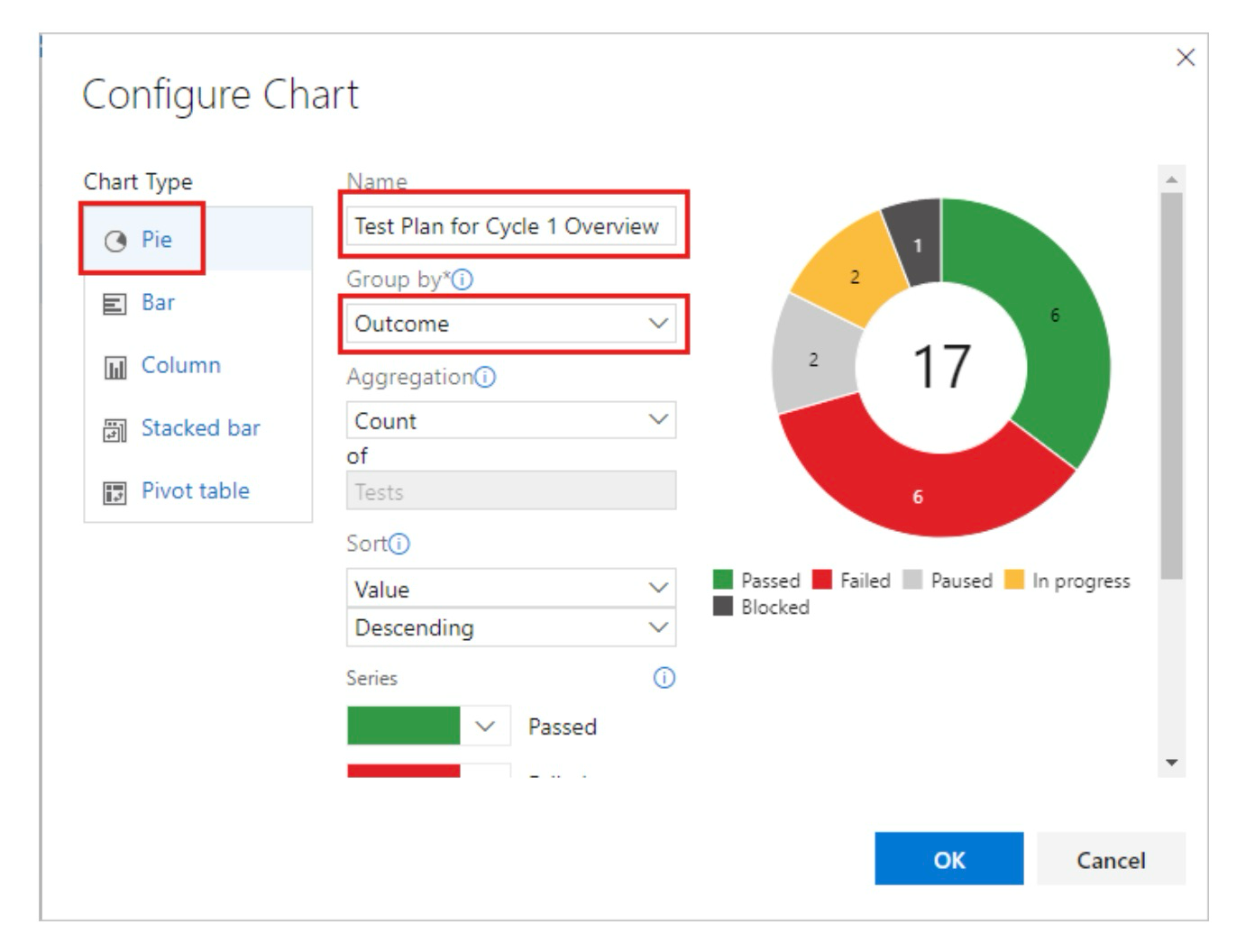Image resolution: width=1255 pixels, height=952 pixels.
Task: Select the Pie chart type icon
Action: click(x=115, y=241)
